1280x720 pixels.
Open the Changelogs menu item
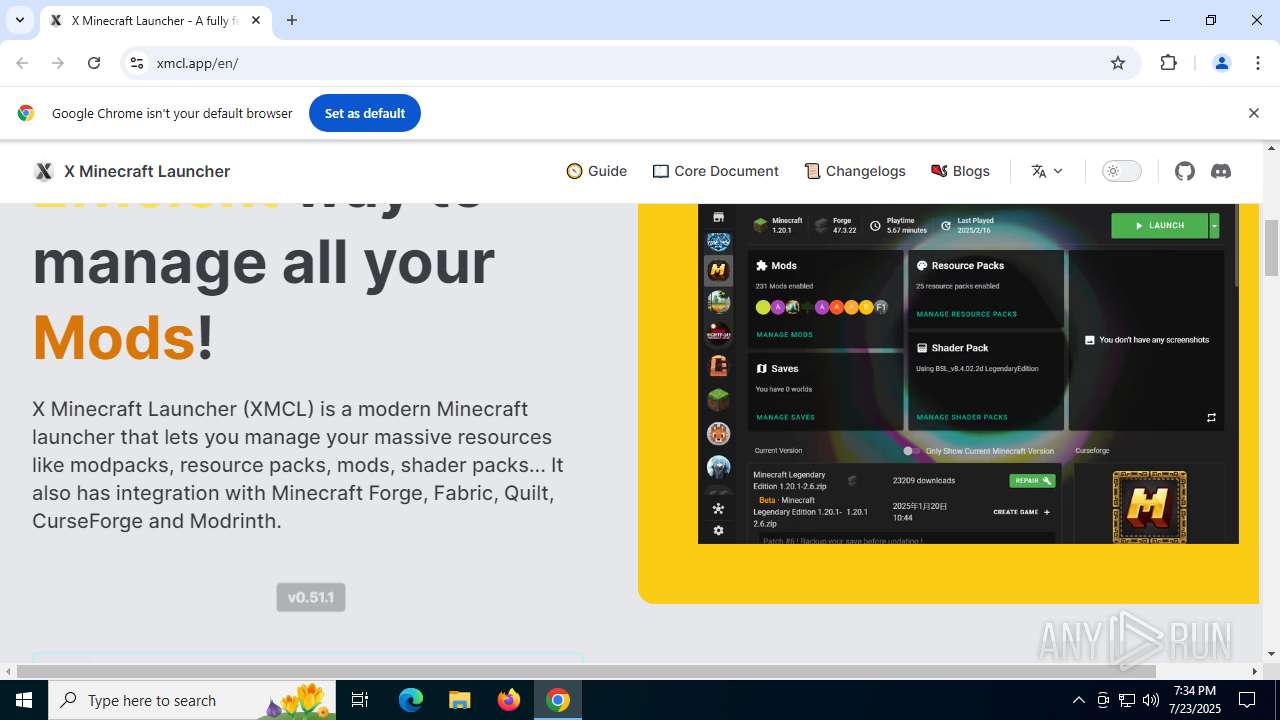(855, 171)
